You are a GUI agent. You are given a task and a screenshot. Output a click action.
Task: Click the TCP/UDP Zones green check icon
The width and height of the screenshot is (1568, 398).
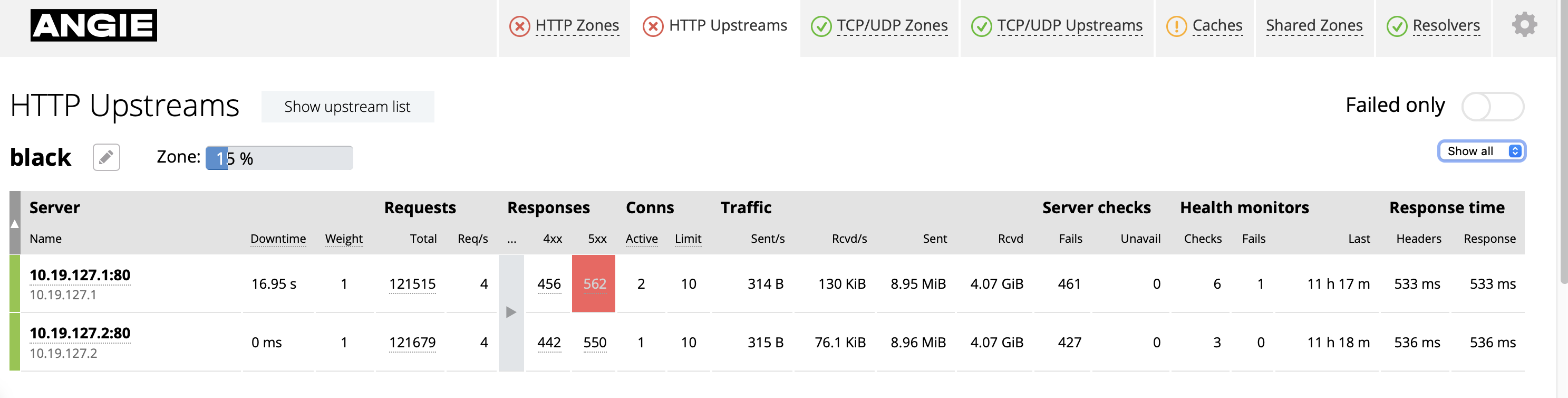(820, 26)
